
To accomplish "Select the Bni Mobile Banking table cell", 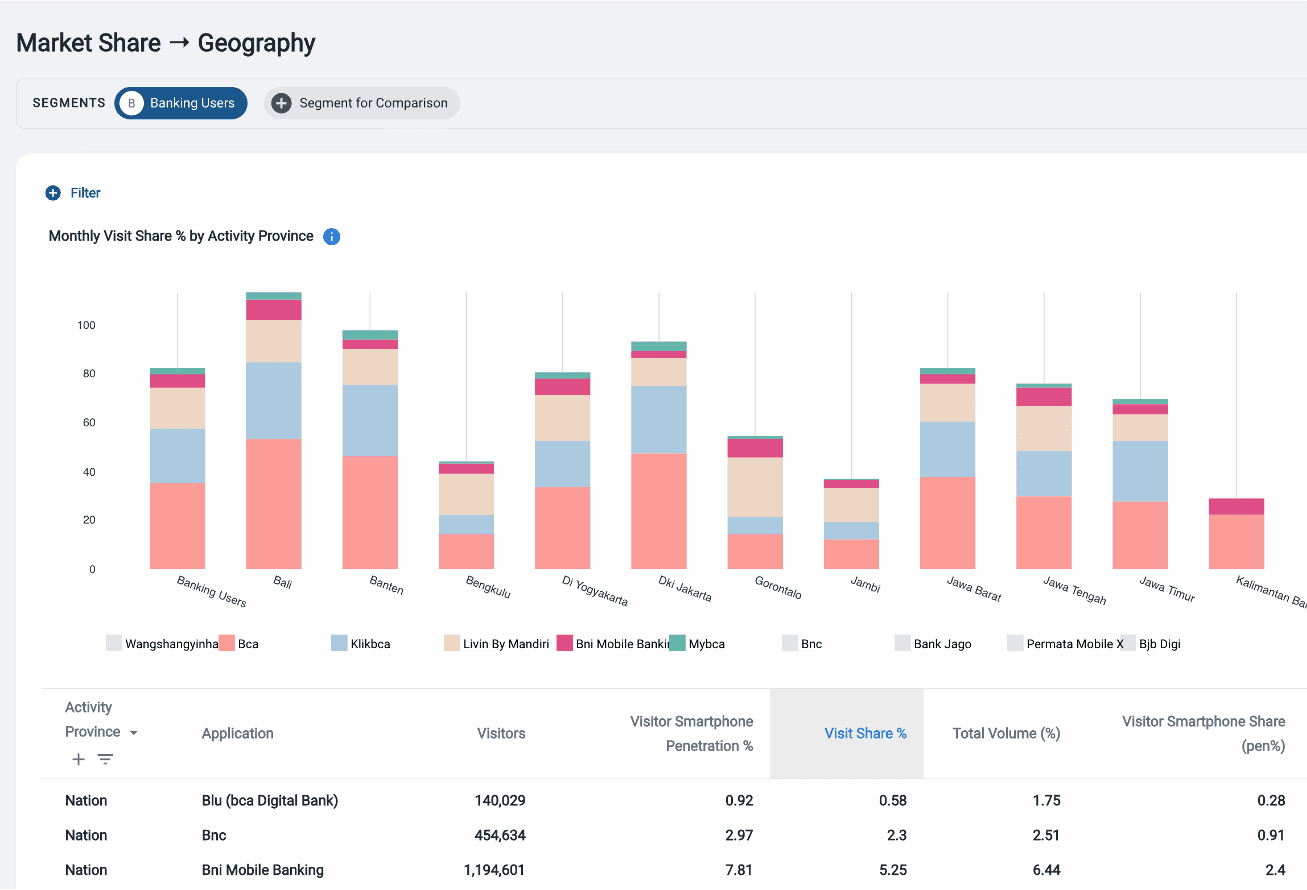I will [x=263, y=870].
